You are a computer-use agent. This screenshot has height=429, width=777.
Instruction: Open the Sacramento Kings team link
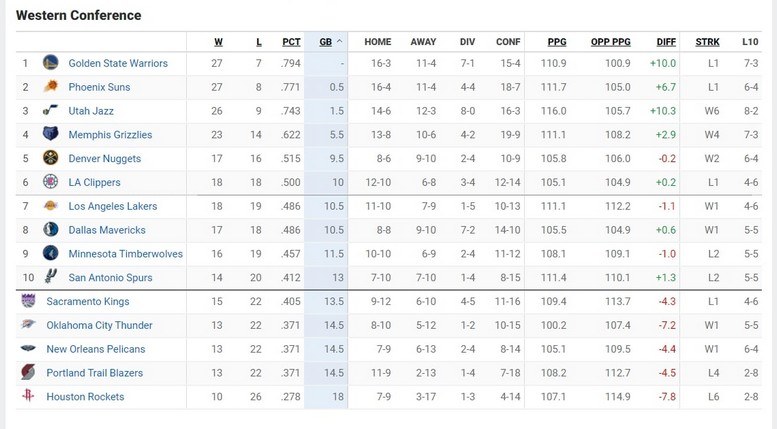[87, 301]
